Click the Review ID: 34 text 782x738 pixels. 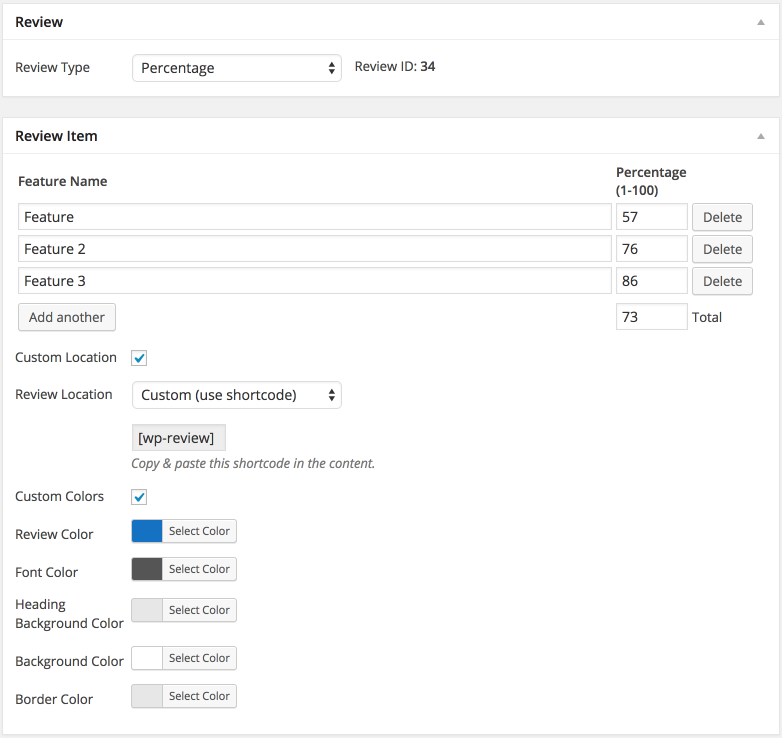395,66
